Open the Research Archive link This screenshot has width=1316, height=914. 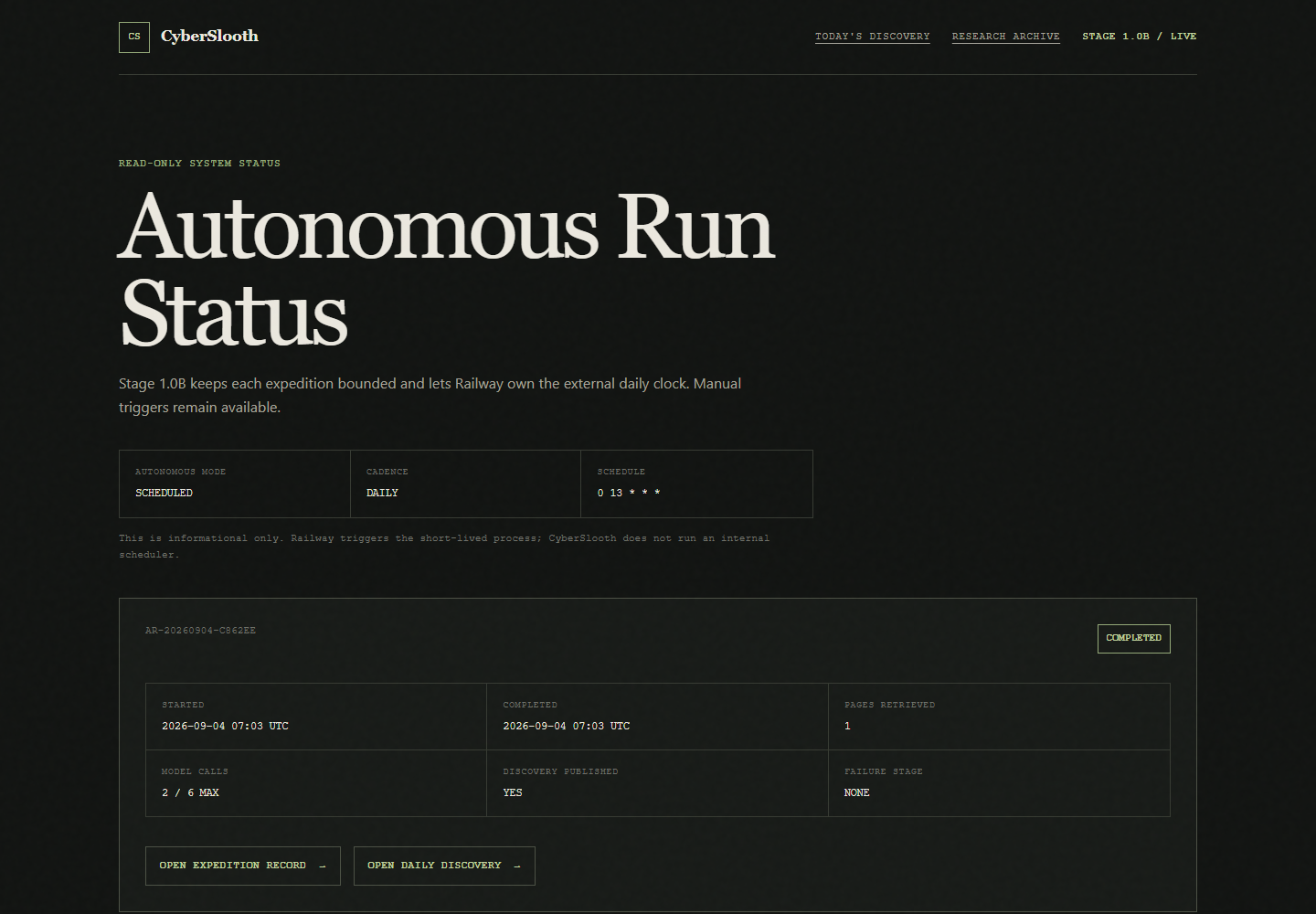click(1005, 37)
